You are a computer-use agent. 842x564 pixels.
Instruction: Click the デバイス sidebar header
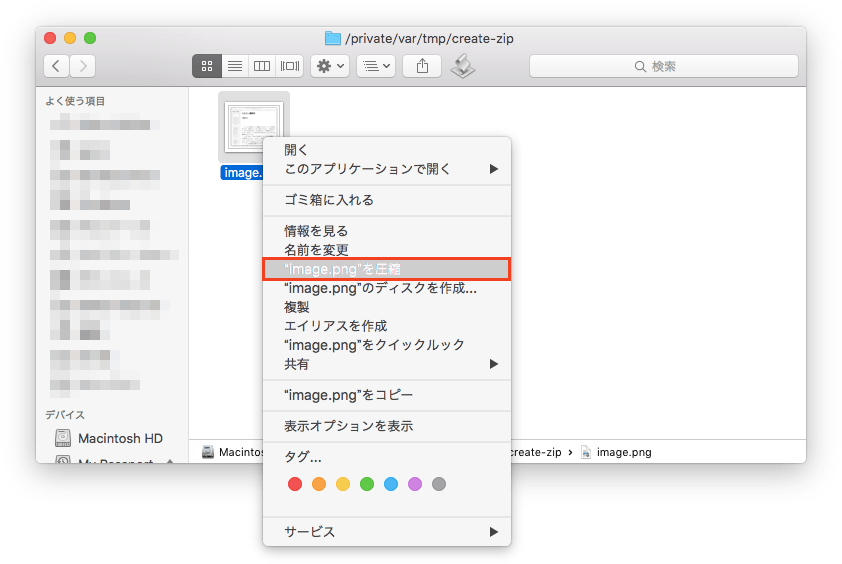(64, 415)
